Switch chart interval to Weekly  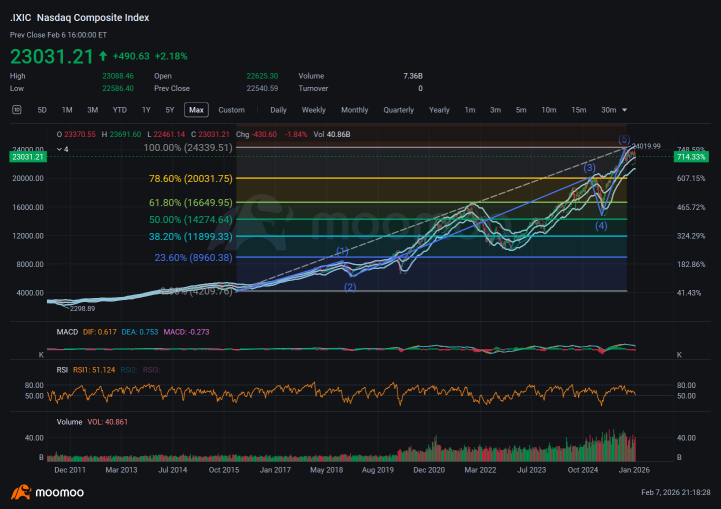tap(314, 110)
